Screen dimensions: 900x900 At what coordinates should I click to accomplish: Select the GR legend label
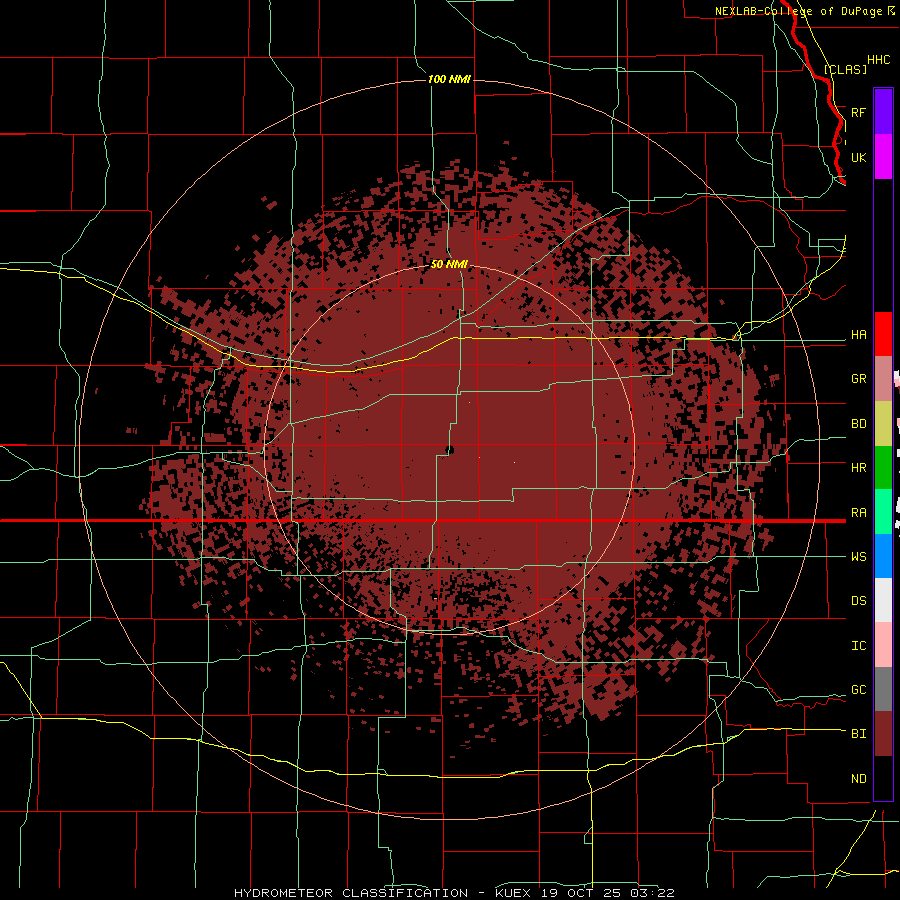(858, 379)
